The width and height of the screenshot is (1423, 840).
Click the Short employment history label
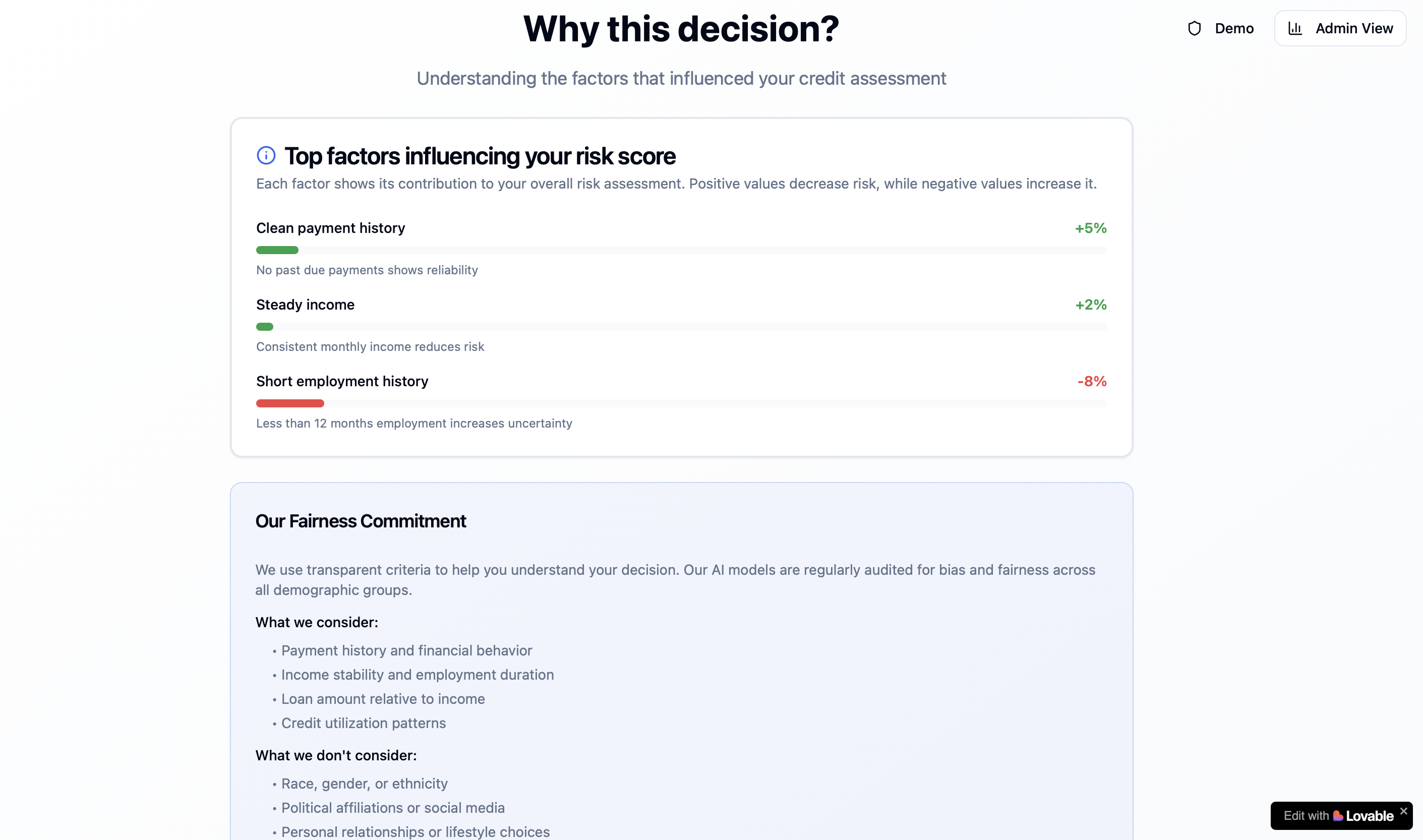(x=342, y=382)
